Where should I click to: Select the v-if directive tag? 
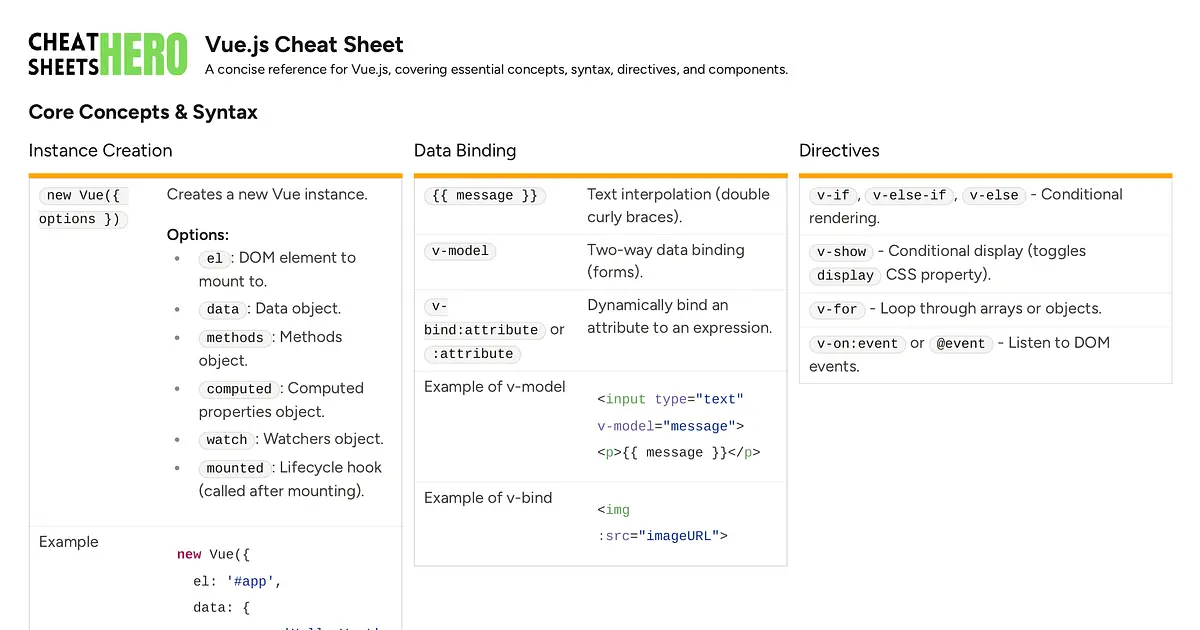pyautogui.click(x=833, y=196)
